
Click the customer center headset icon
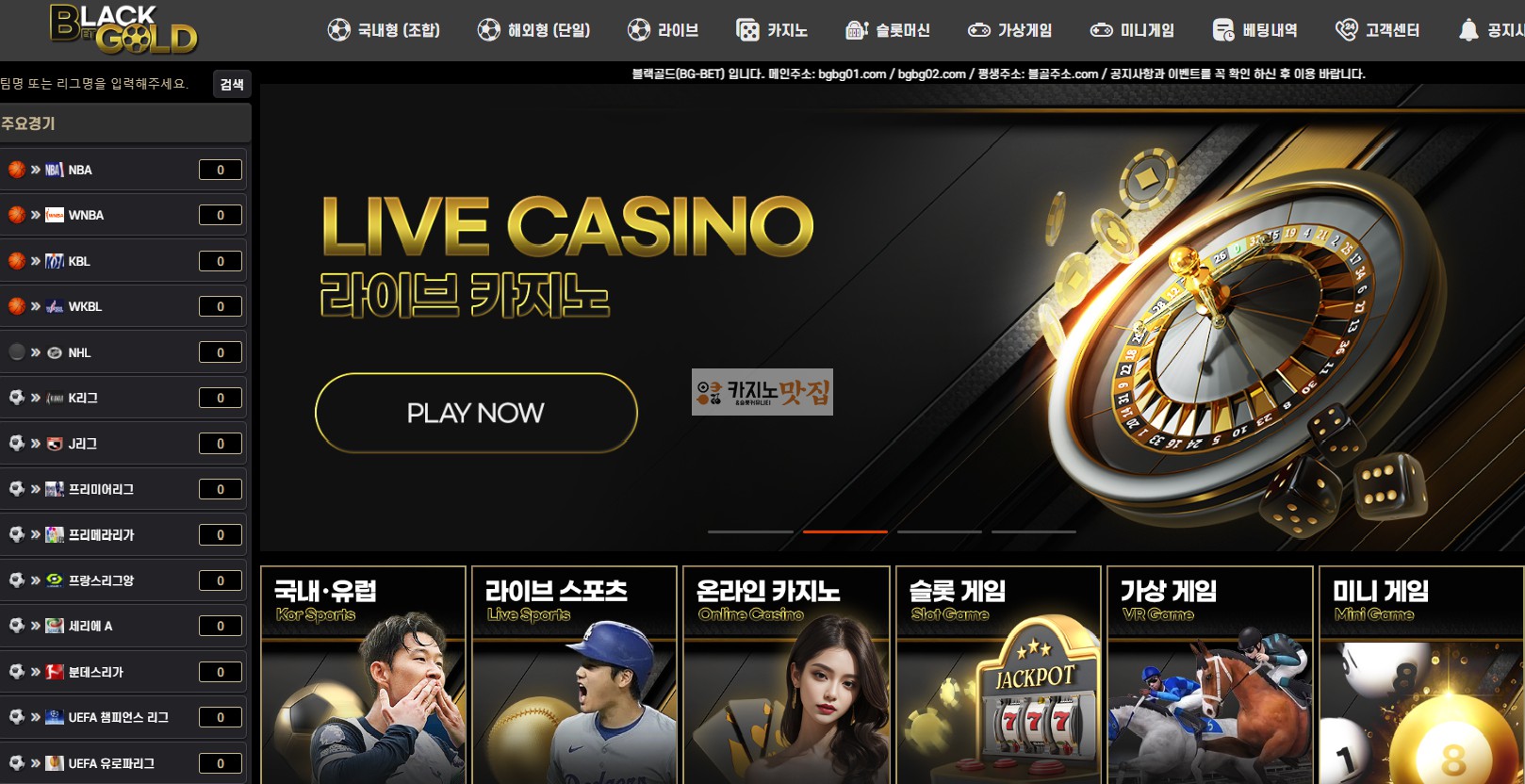[x=1346, y=30]
